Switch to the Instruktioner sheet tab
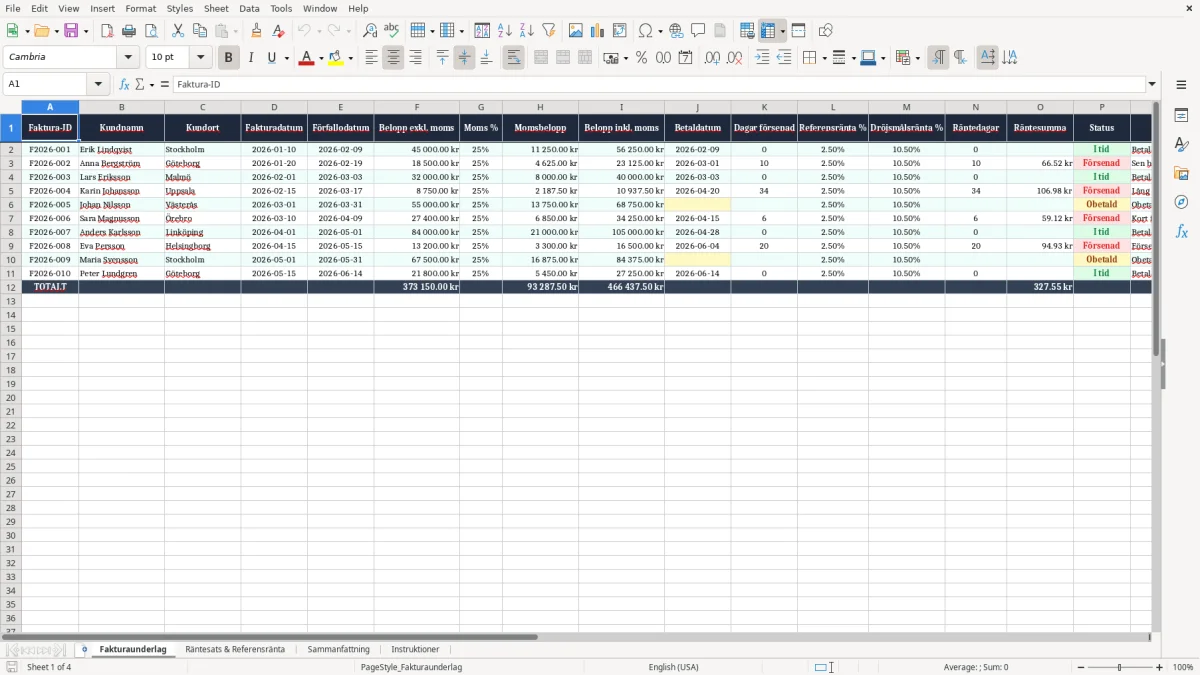1200x675 pixels. pyautogui.click(x=415, y=649)
